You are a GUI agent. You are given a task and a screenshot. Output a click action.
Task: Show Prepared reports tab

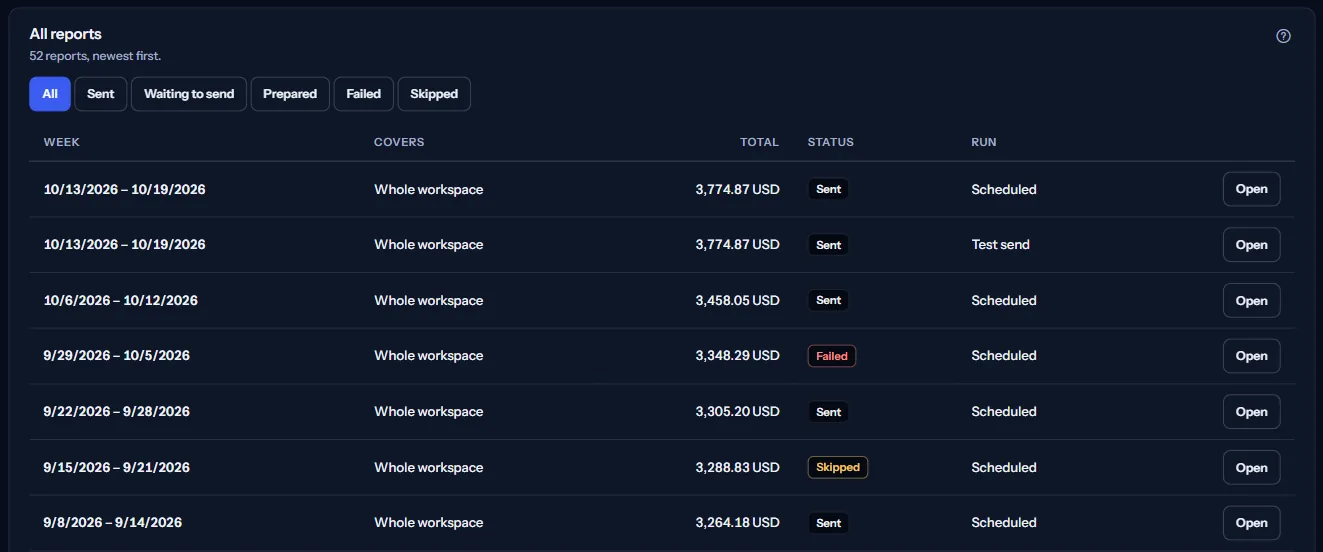pos(290,94)
